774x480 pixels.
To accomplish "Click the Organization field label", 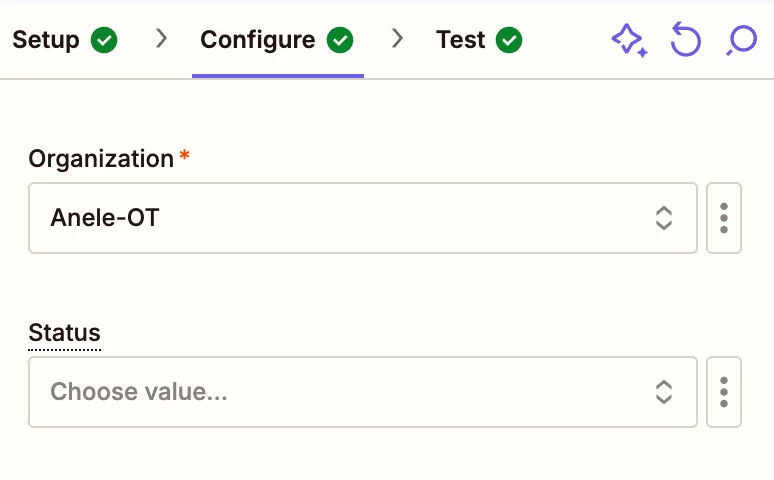I will [x=101, y=159].
